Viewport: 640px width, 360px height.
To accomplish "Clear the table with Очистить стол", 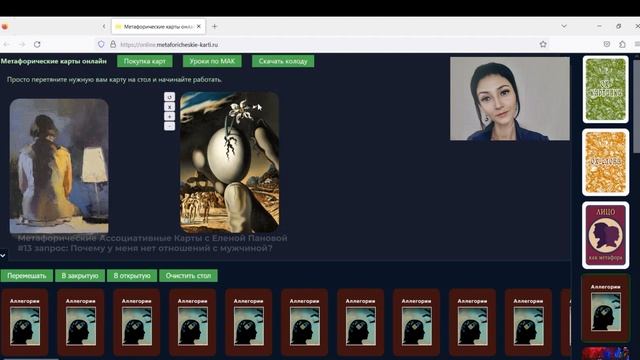I will coord(188,276).
